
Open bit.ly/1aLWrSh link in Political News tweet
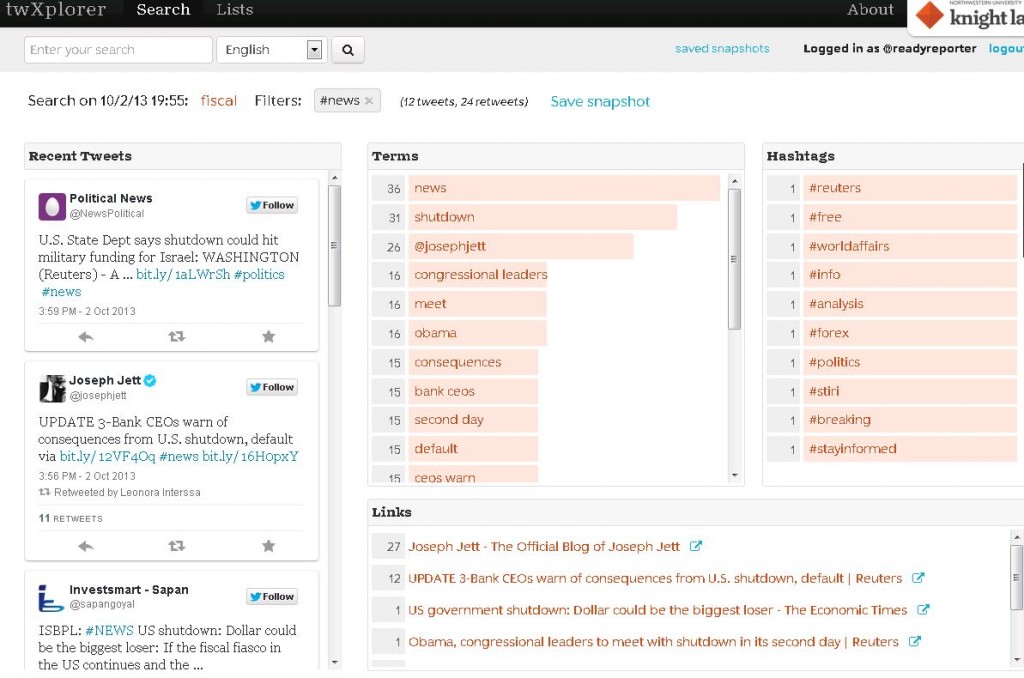183,274
